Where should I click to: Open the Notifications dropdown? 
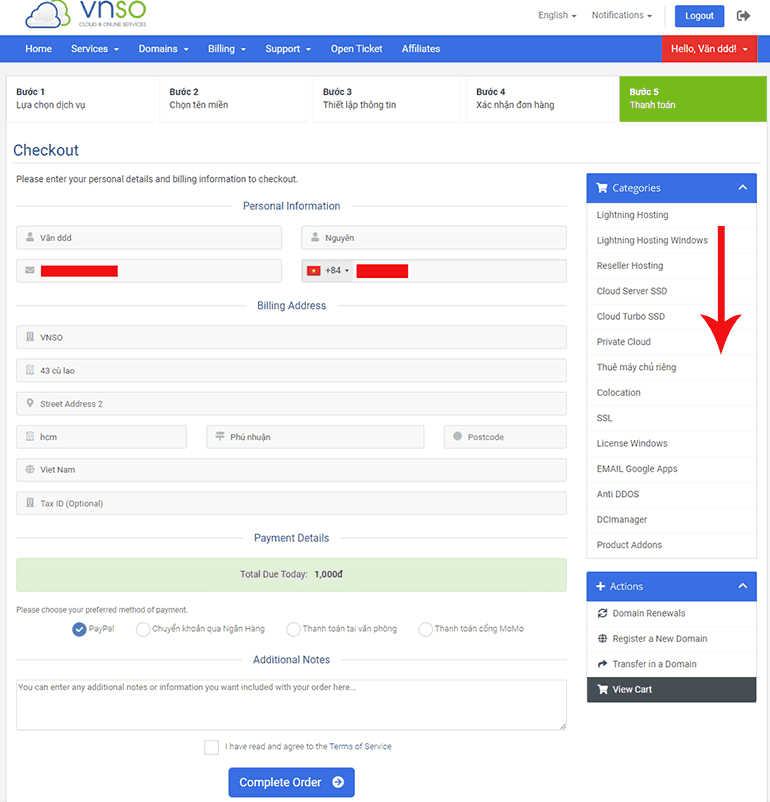622,15
